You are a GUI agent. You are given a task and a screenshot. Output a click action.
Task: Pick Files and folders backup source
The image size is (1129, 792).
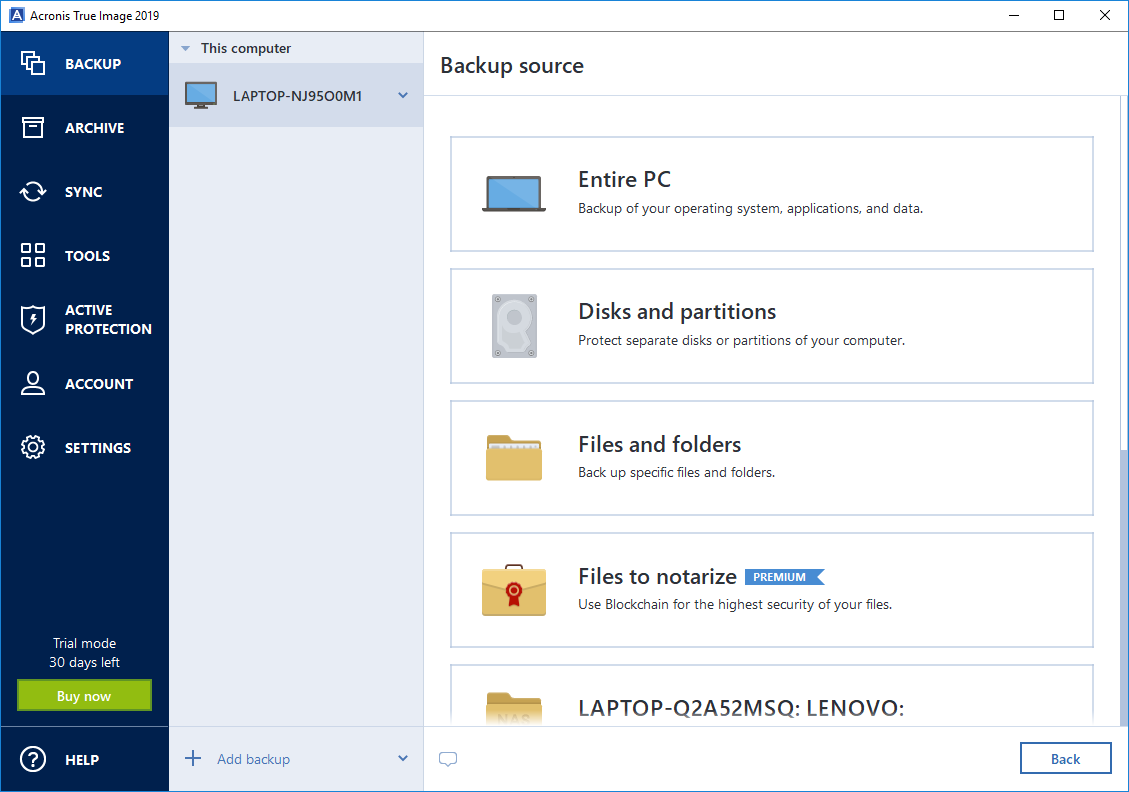click(x=771, y=458)
